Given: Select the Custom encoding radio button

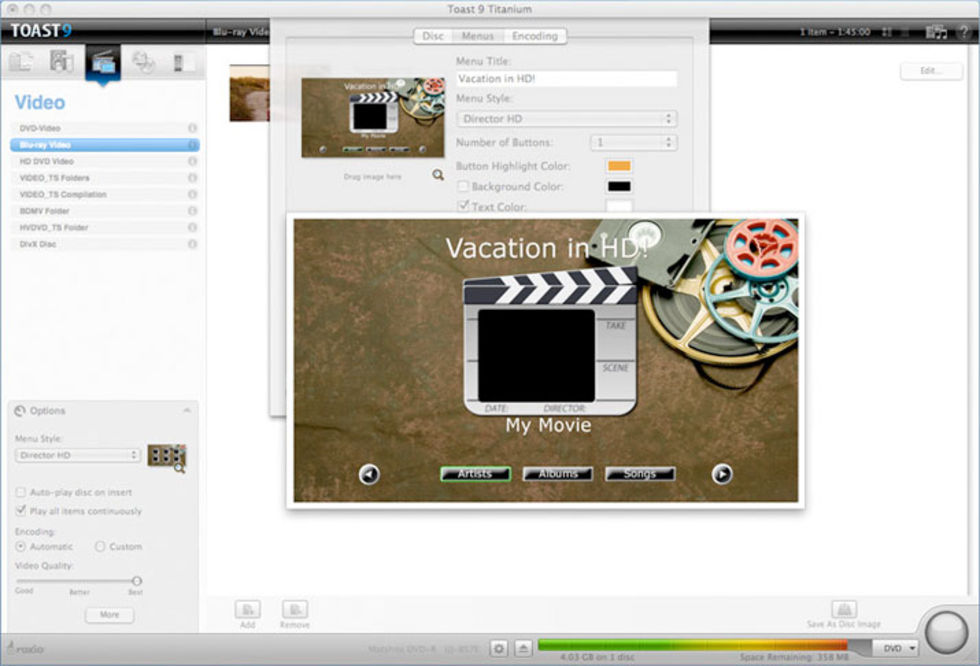Looking at the screenshot, I should (100, 547).
